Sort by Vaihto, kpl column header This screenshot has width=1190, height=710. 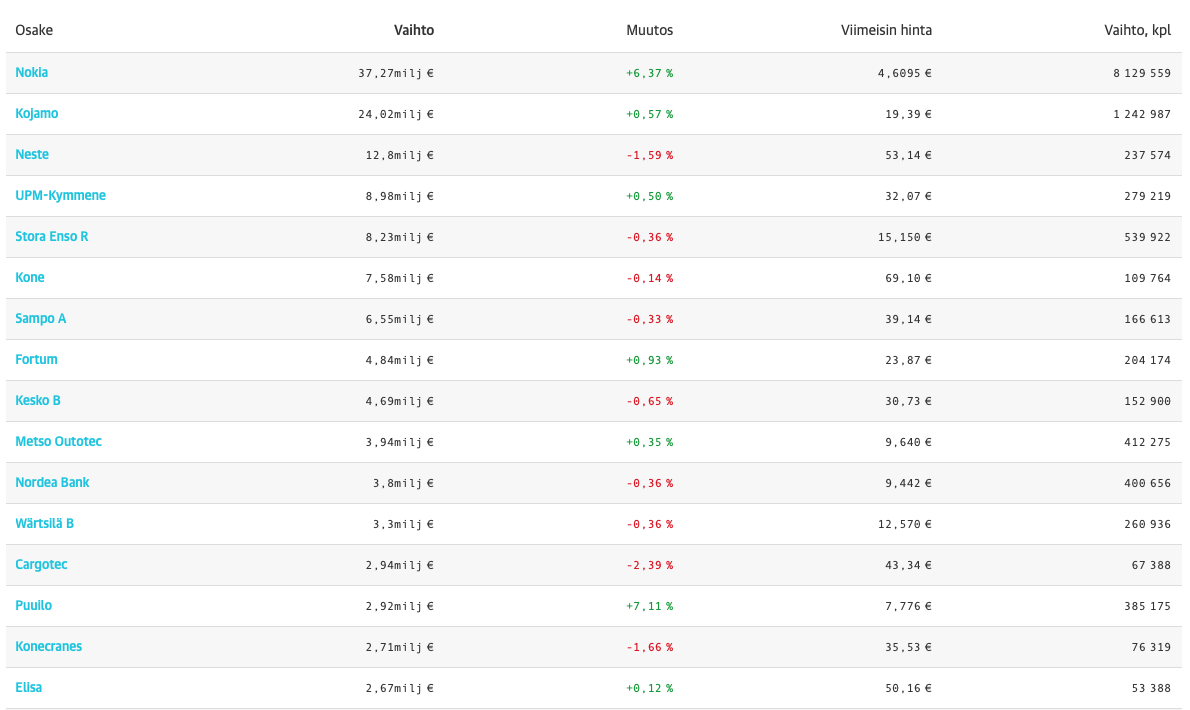click(x=1137, y=31)
